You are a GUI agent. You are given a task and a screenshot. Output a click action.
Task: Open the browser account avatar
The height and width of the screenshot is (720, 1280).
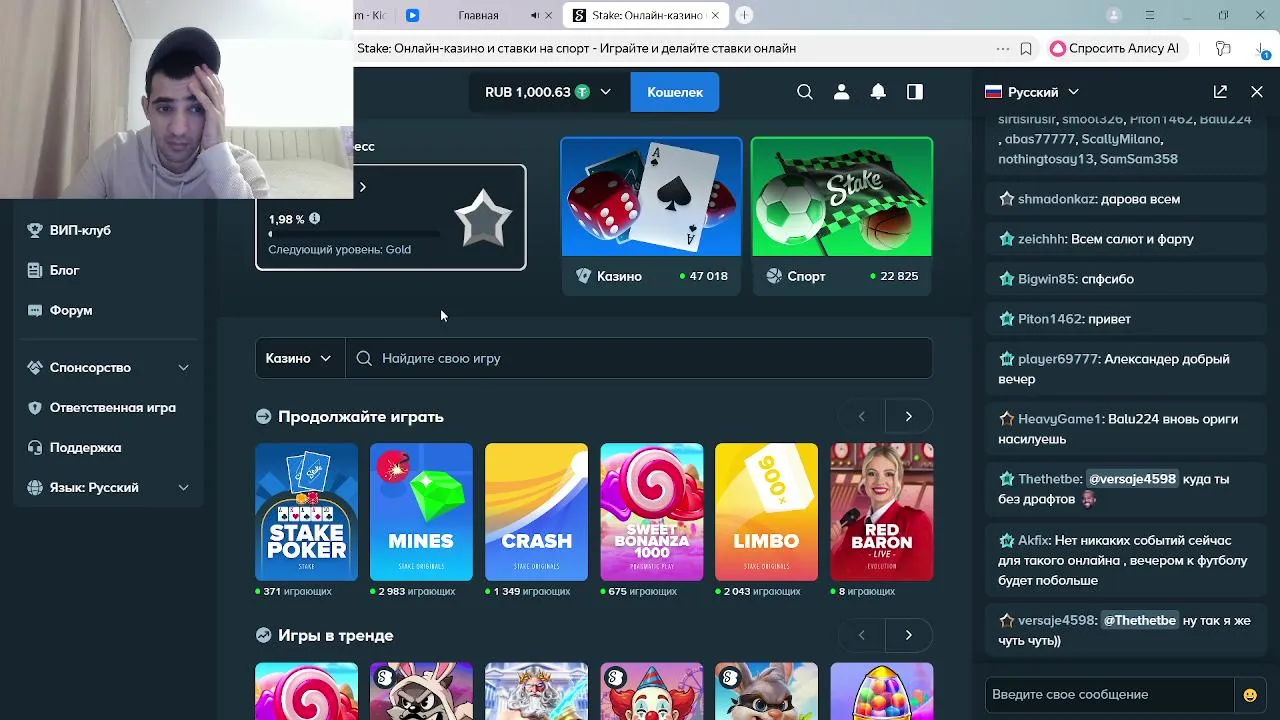point(1114,15)
